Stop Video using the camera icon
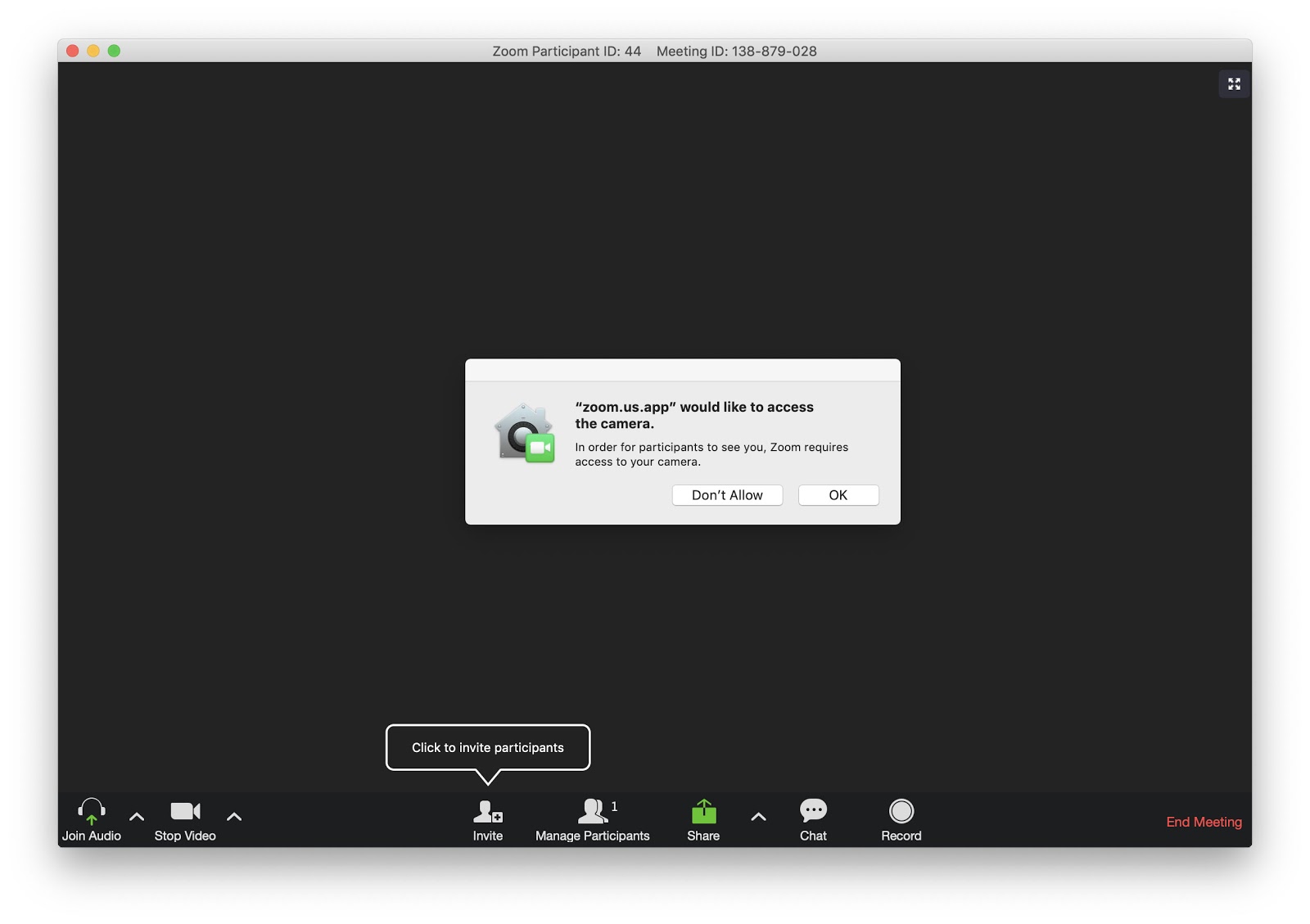 coord(185,811)
